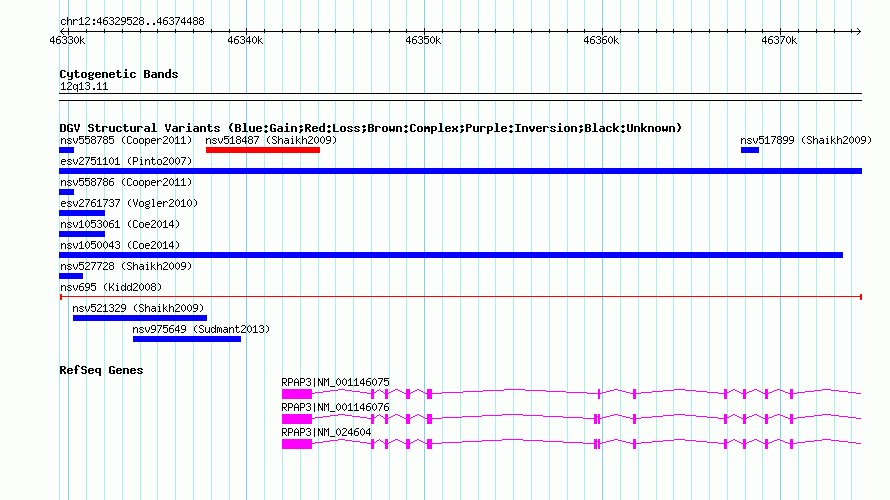Open the esv2761737 (Vogler2010) variant label
The width and height of the screenshot is (890, 500).
(129, 203)
